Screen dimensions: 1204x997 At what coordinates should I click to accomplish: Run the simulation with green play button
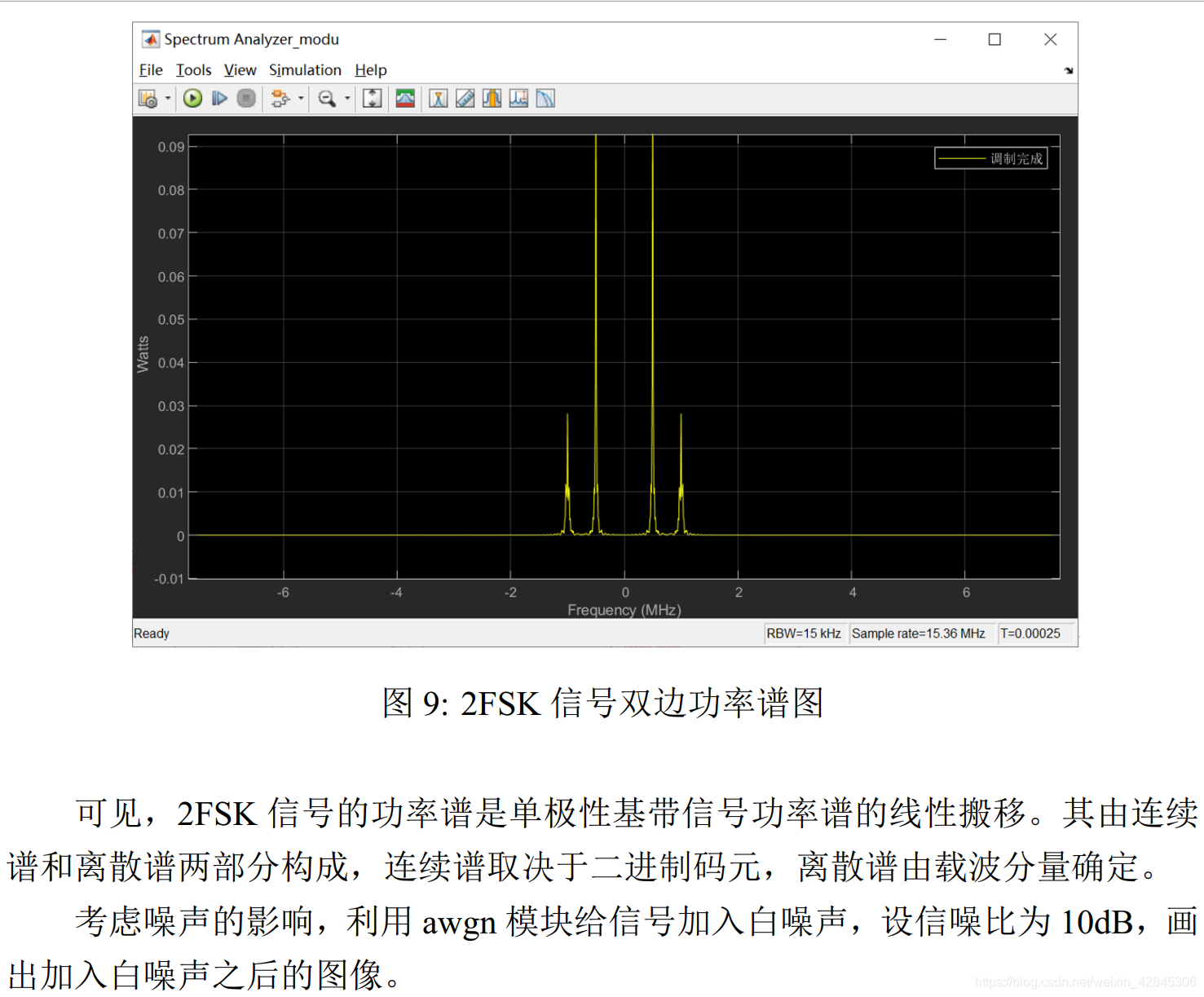192,99
